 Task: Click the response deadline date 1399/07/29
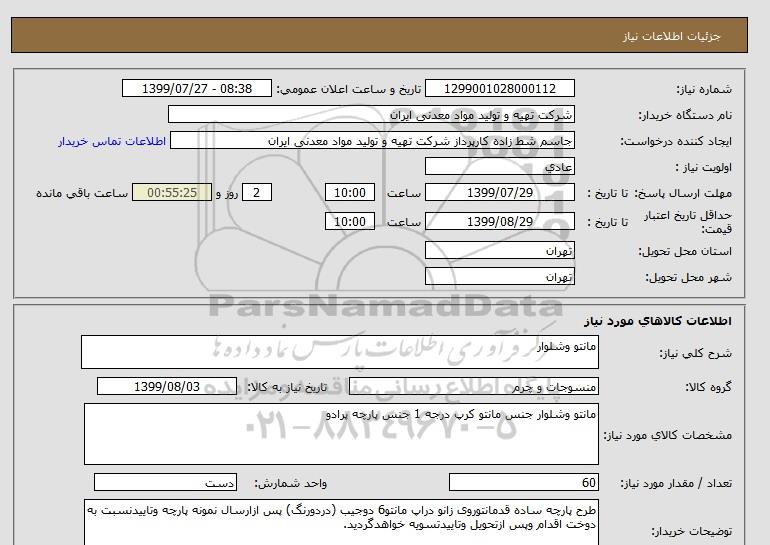[499, 192]
